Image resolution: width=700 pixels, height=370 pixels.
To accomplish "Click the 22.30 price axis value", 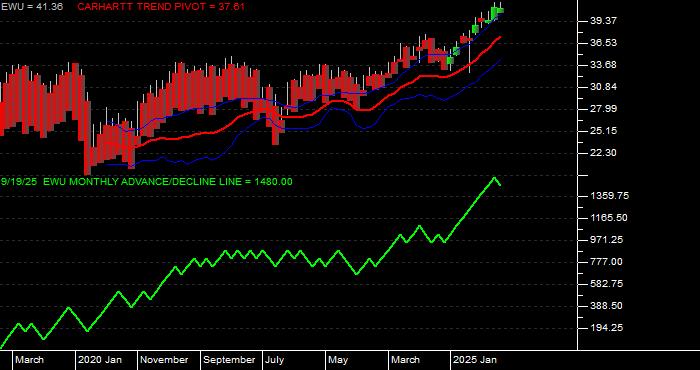I will point(604,153).
